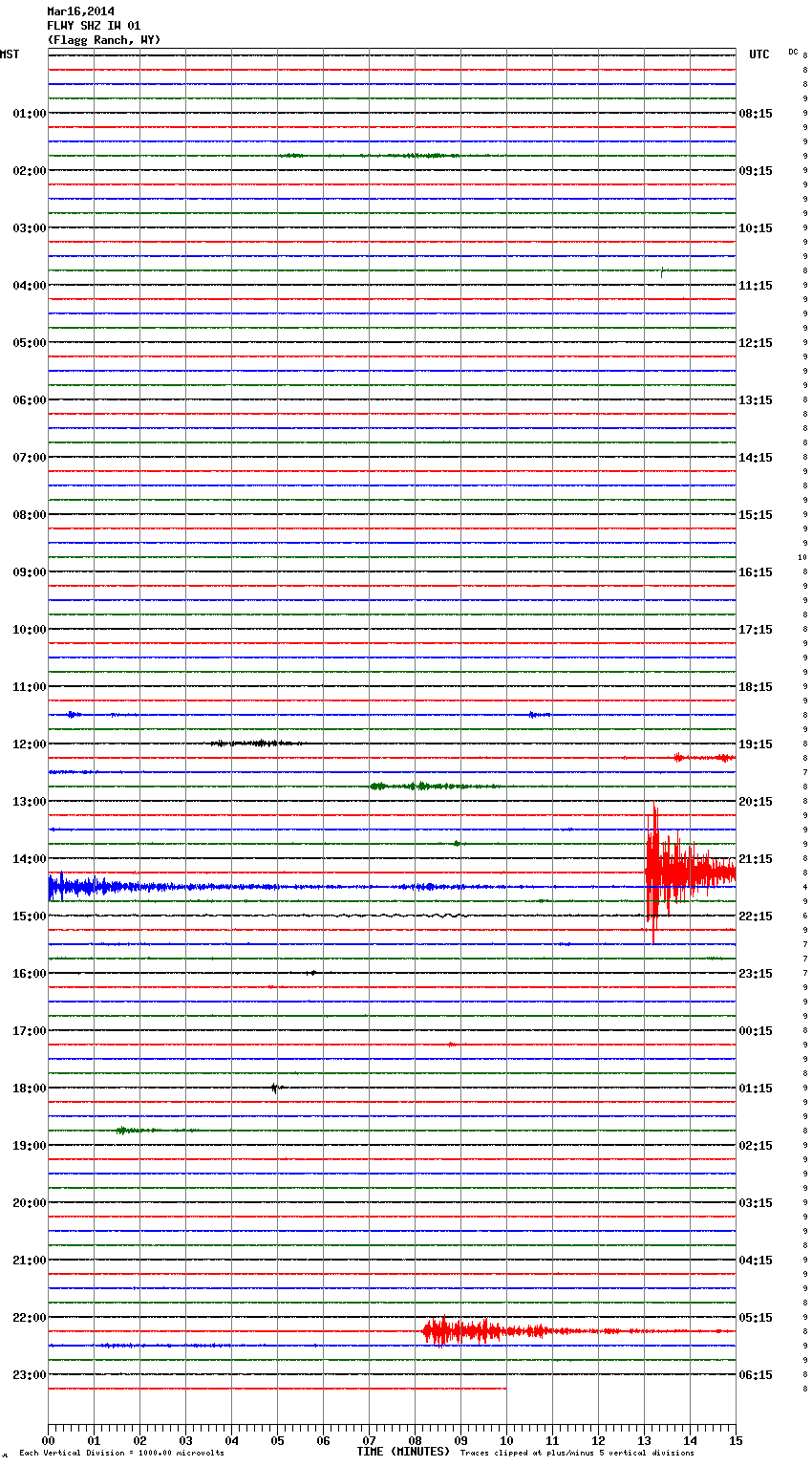Click the 15:00 MST time label

tap(30, 916)
